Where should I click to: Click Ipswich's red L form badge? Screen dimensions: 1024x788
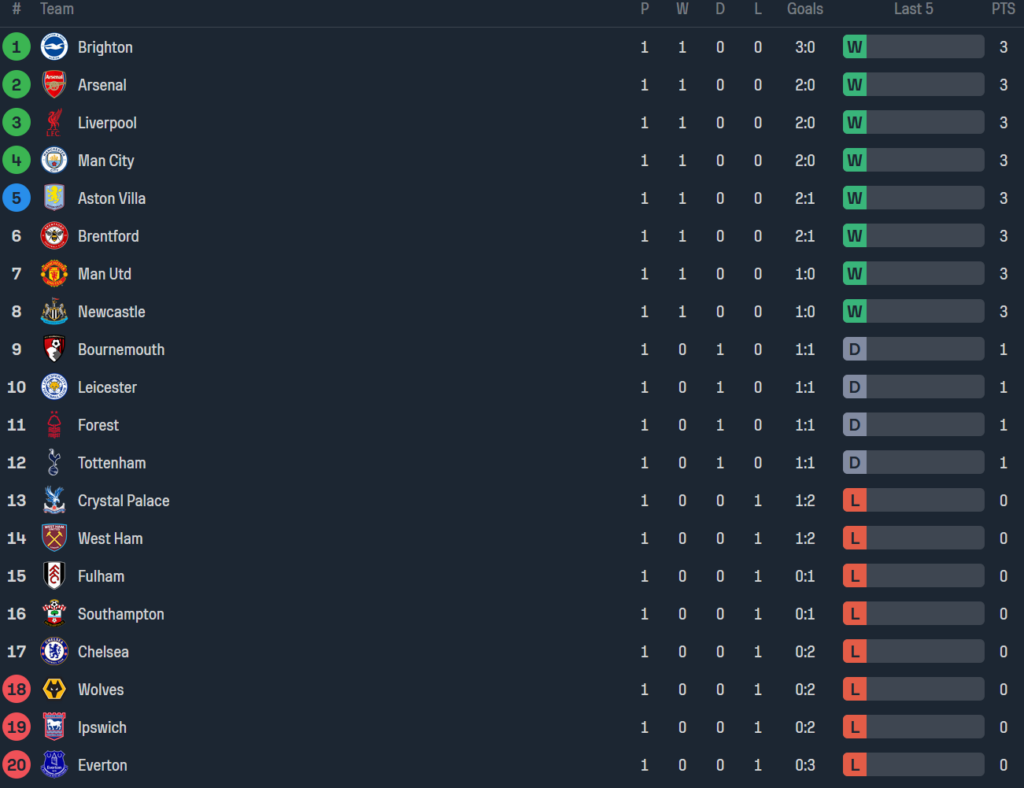click(x=855, y=727)
